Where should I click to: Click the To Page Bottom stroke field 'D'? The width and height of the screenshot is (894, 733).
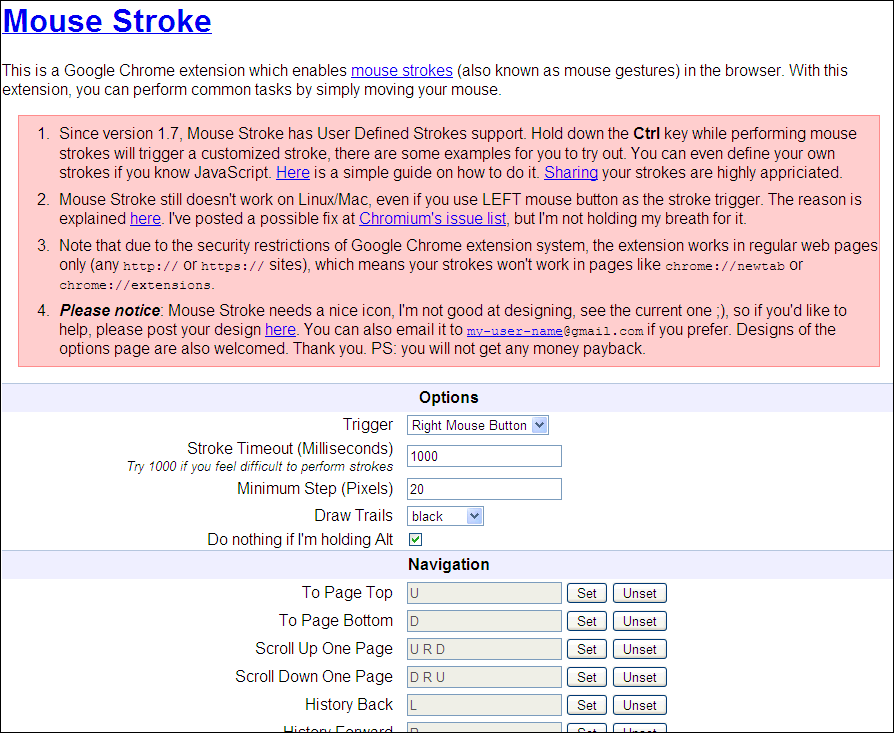point(484,621)
